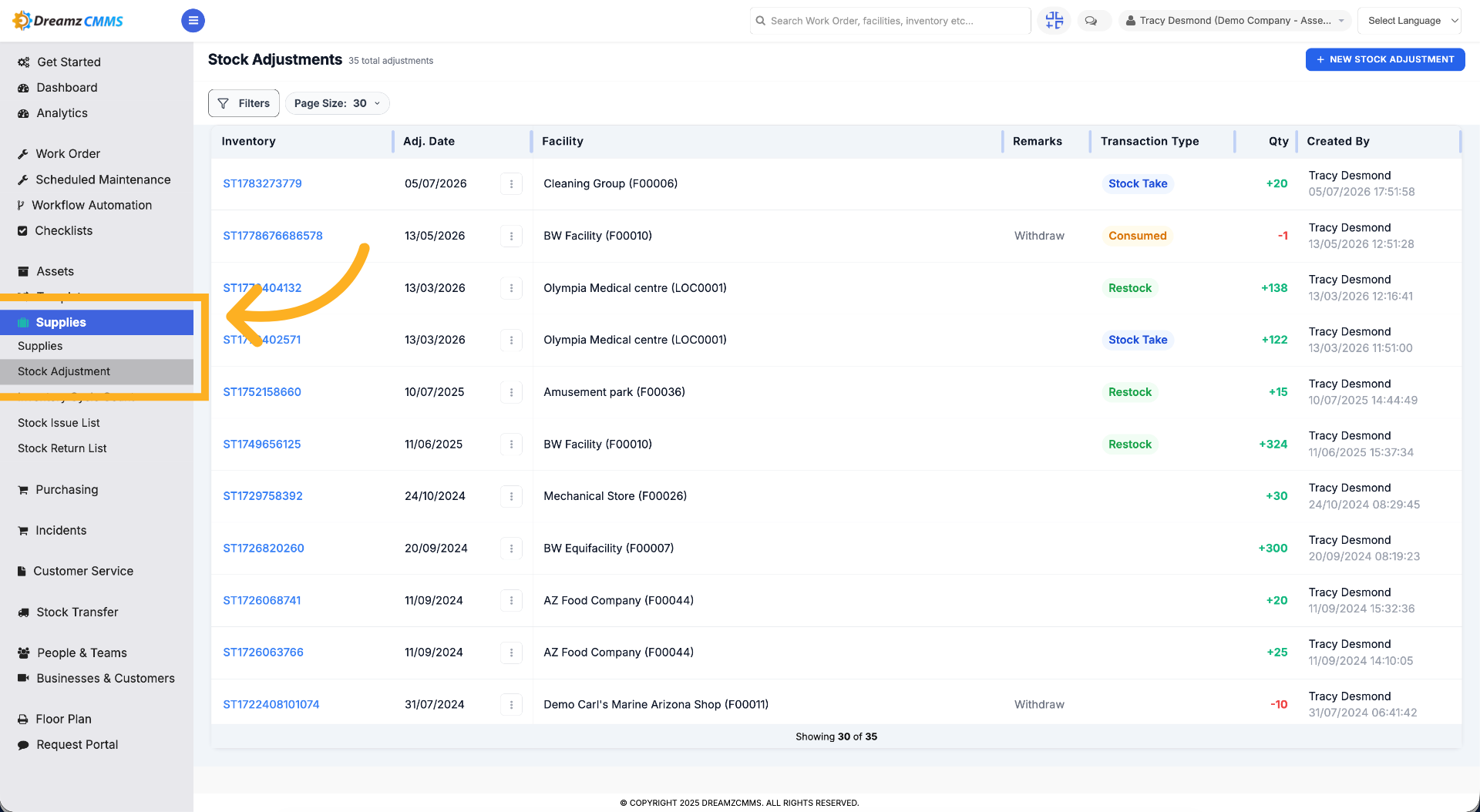
Task: Open row menu for ST1752158660
Action: pos(511,392)
